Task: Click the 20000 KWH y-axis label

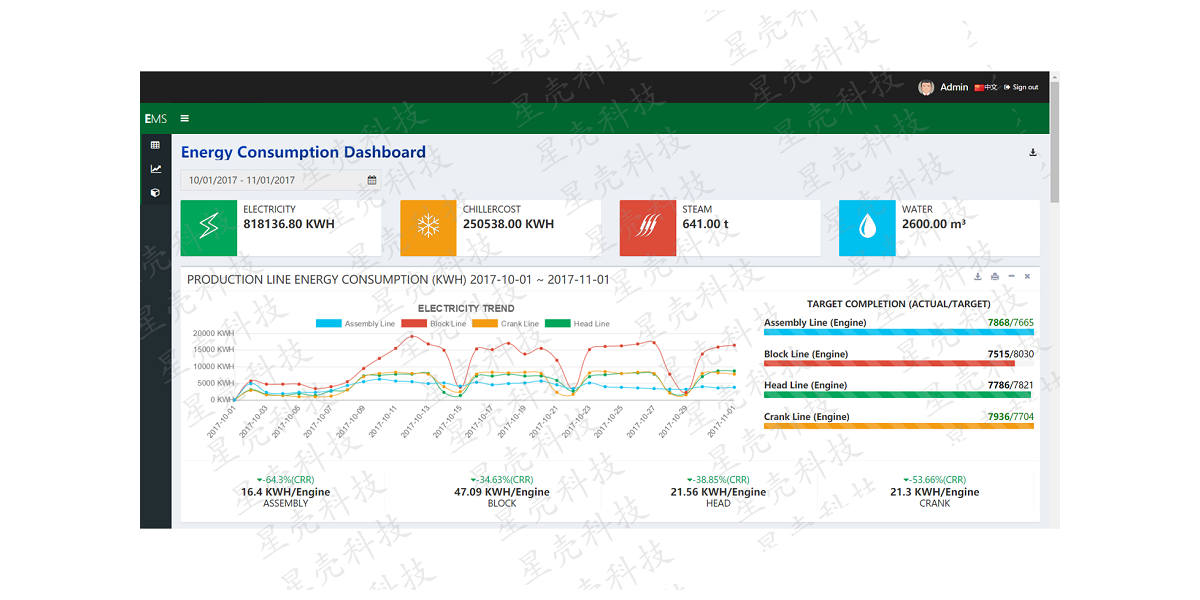Action: click(x=213, y=334)
